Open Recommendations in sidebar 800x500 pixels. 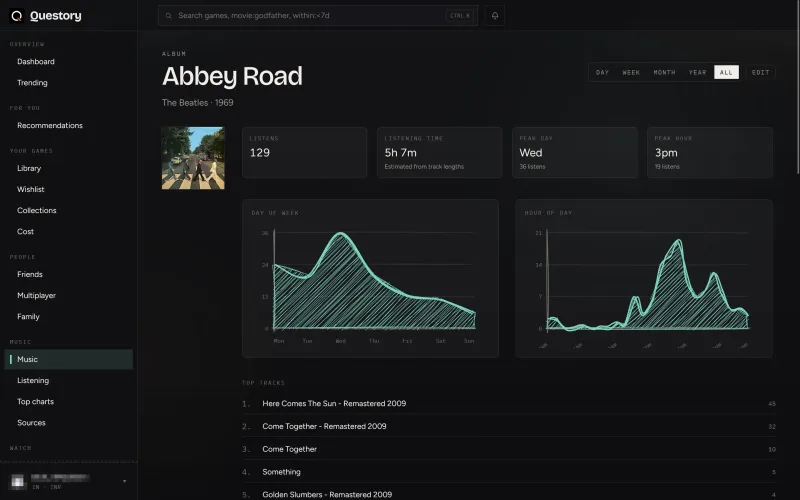(x=50, y=126)
